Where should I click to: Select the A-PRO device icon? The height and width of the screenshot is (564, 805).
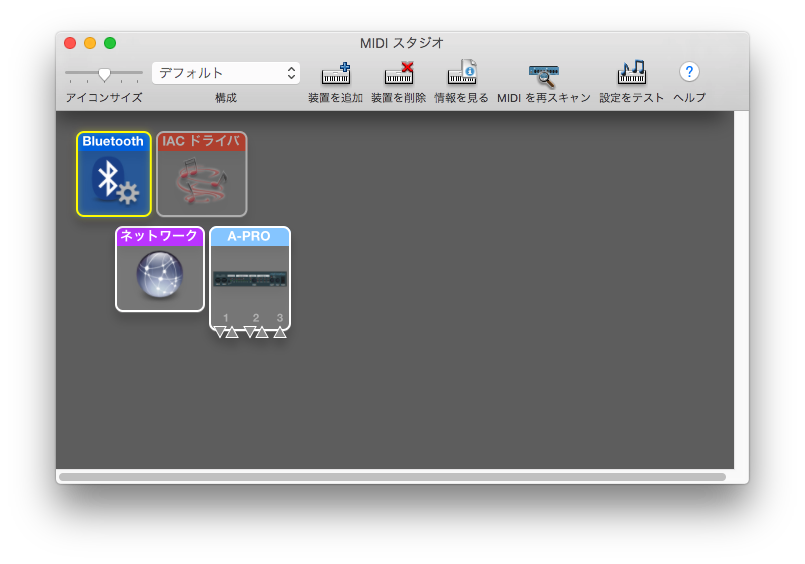click(250, 278)
